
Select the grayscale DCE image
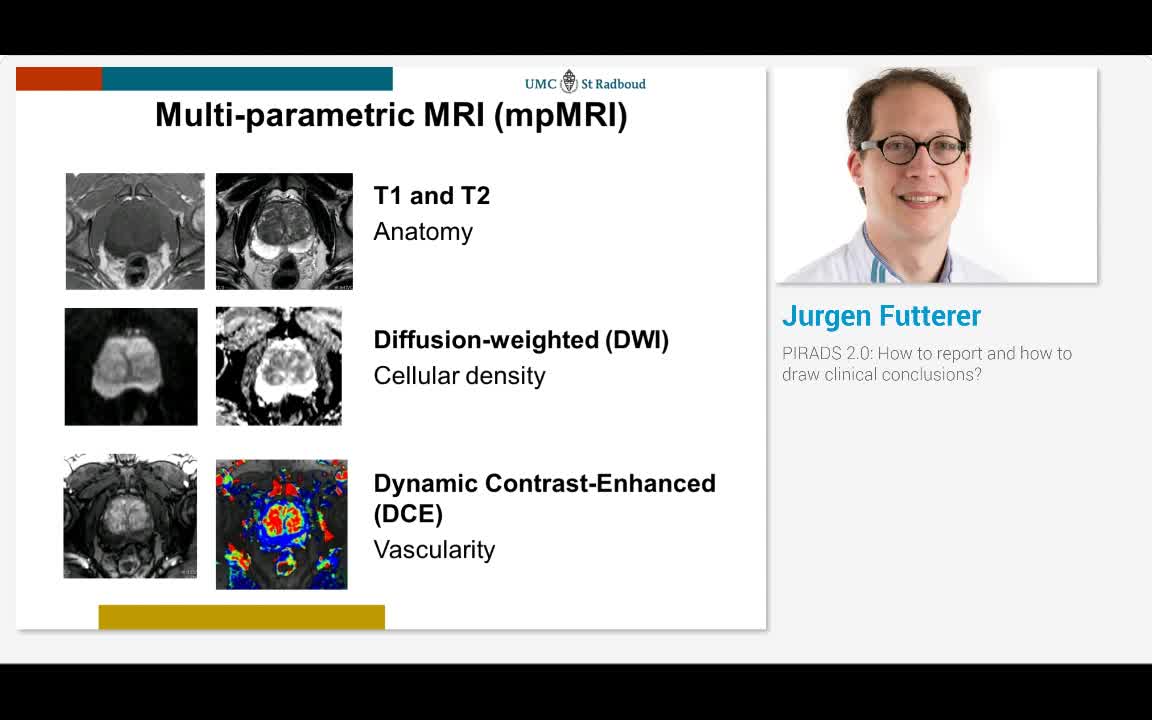[130, 516]
